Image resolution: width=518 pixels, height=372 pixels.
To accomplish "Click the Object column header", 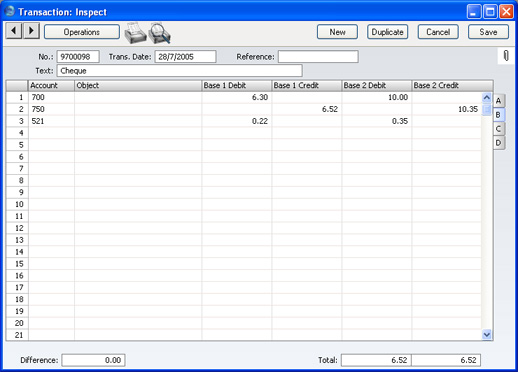I will (x=138, y=85).
